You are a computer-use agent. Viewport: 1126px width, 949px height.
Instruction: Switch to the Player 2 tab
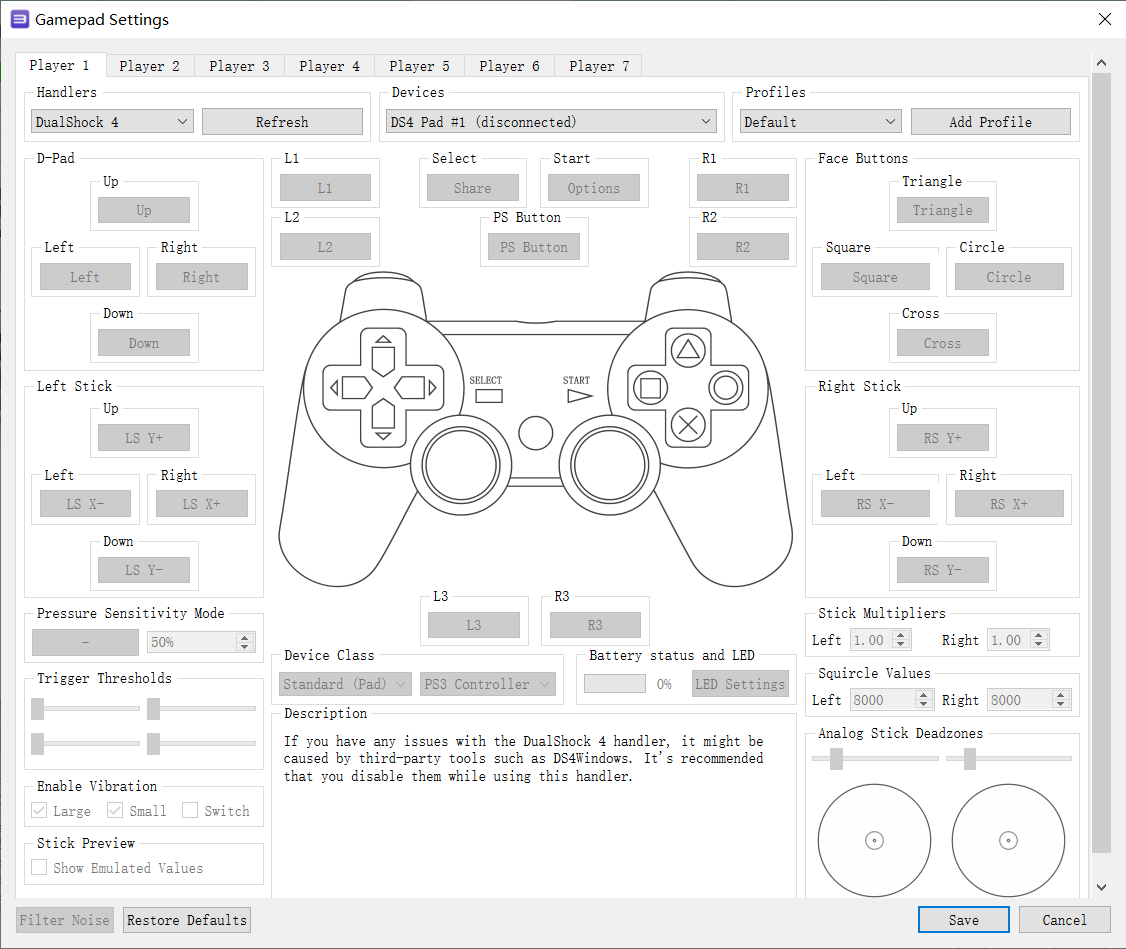click(x=149, y=66)
